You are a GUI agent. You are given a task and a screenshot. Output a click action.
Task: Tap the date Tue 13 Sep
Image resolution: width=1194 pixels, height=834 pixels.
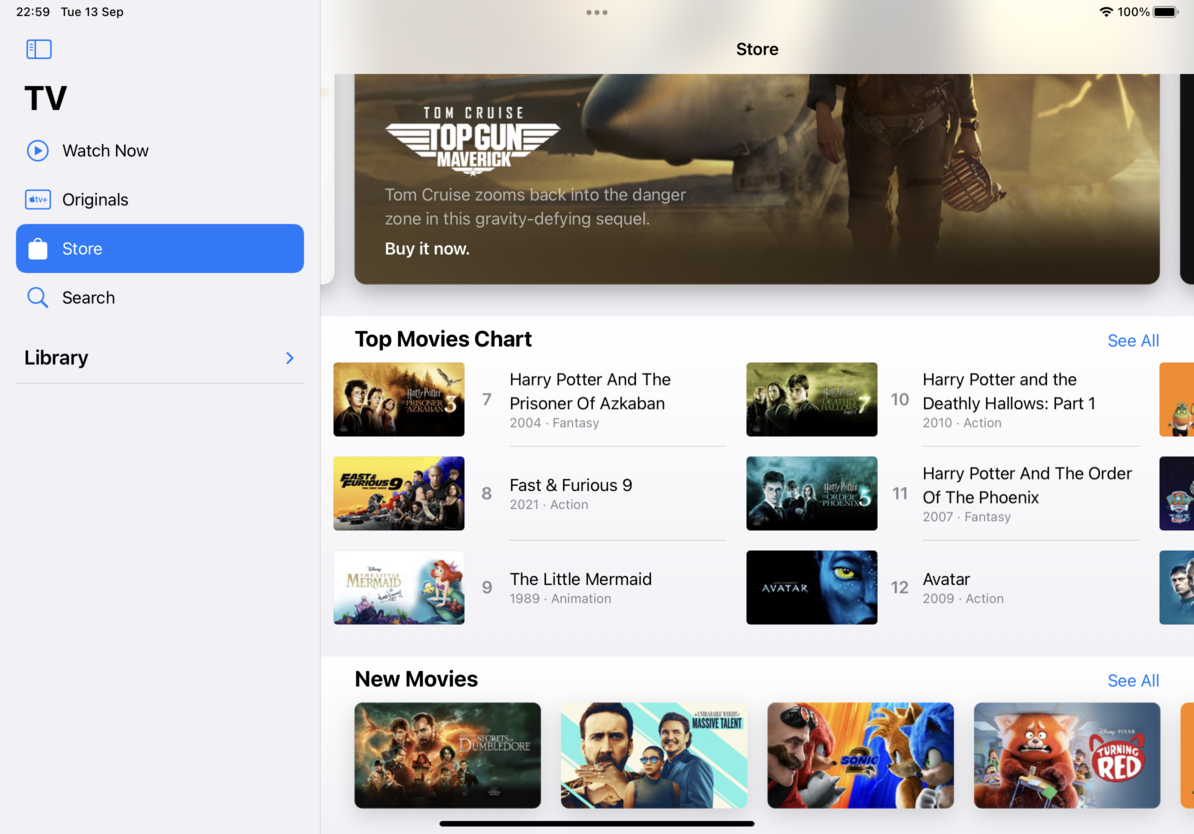92,12
